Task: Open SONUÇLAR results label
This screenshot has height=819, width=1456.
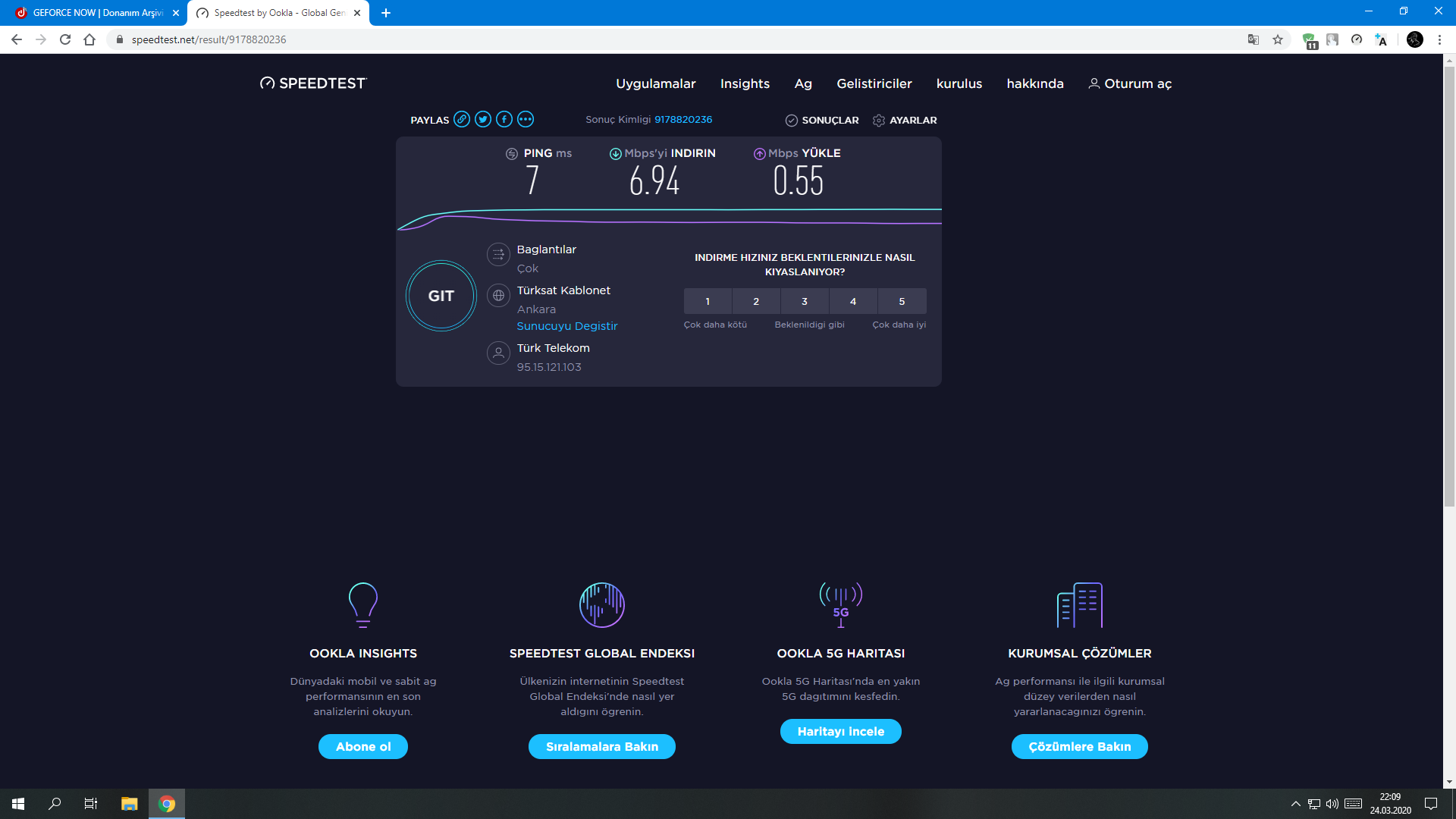Action: click(830, 121)
